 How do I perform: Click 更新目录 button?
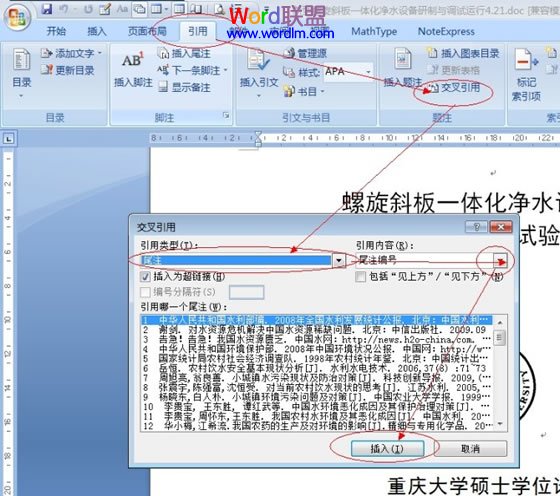(x=68, y=70)
